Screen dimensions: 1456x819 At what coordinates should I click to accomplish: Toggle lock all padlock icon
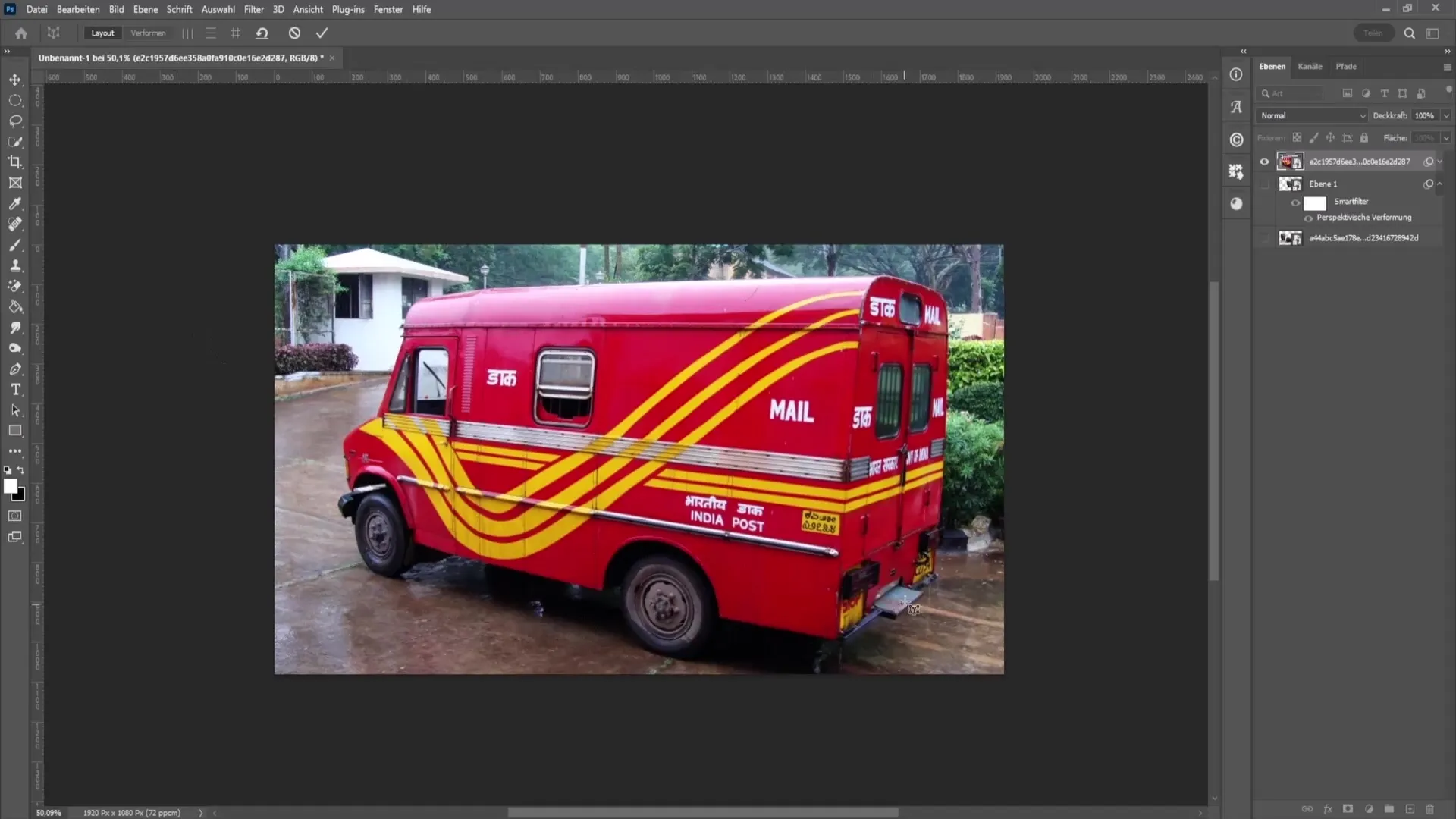[1363, 137]
